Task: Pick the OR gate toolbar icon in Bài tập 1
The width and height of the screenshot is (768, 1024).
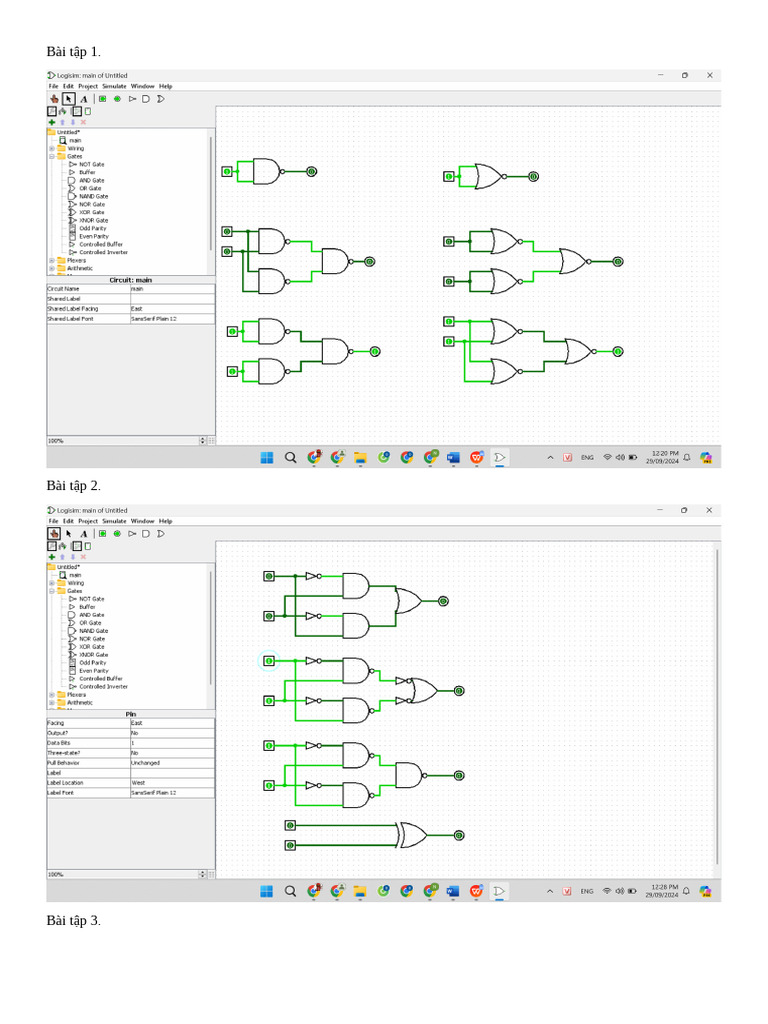Action: 161,99
